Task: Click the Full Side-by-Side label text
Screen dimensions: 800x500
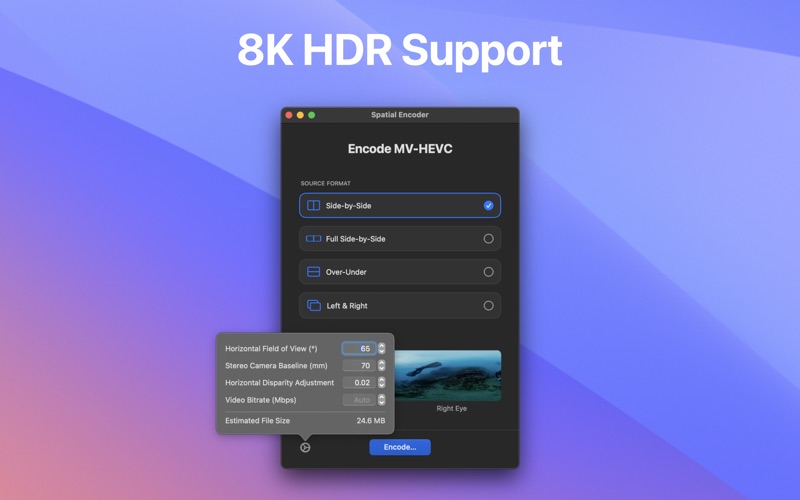Action: click(356, 239)
